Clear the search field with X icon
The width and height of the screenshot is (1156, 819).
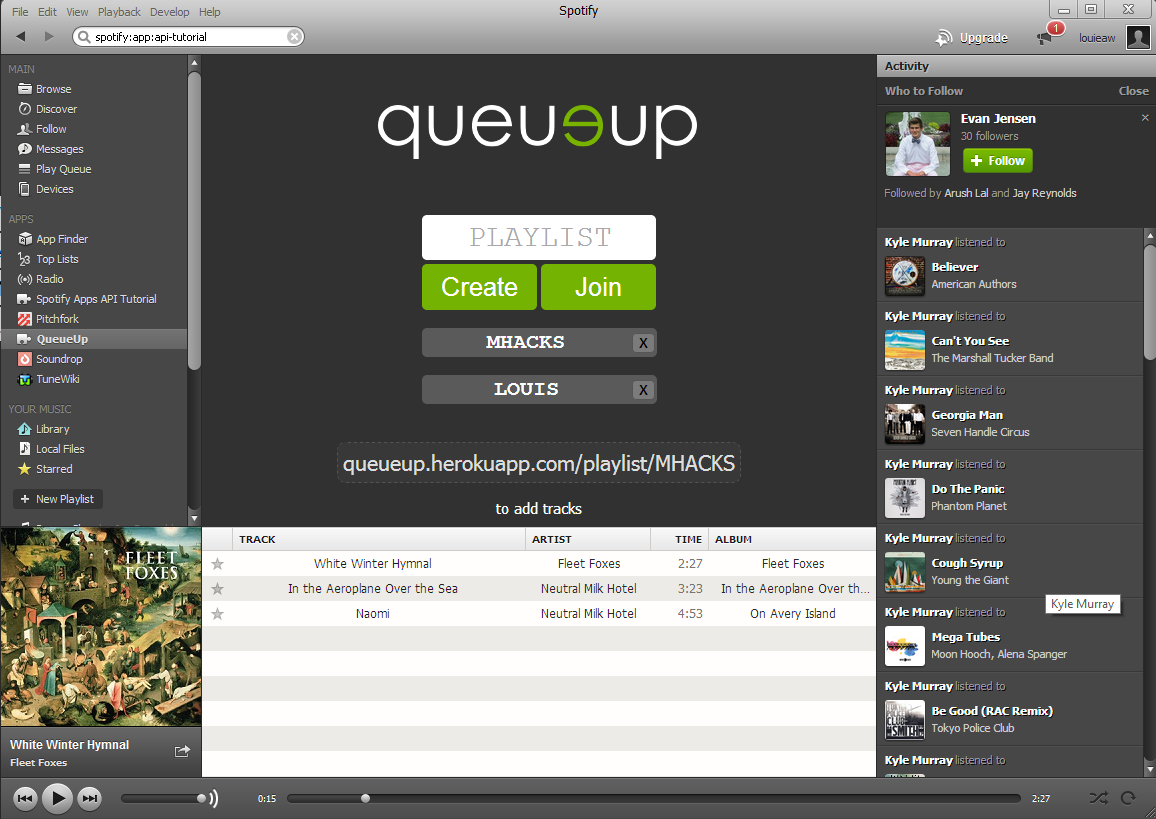click(x=293, y=36)
